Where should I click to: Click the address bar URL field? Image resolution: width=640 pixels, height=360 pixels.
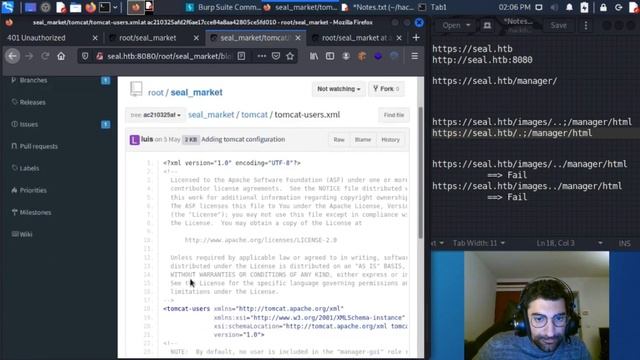(169, 56)
